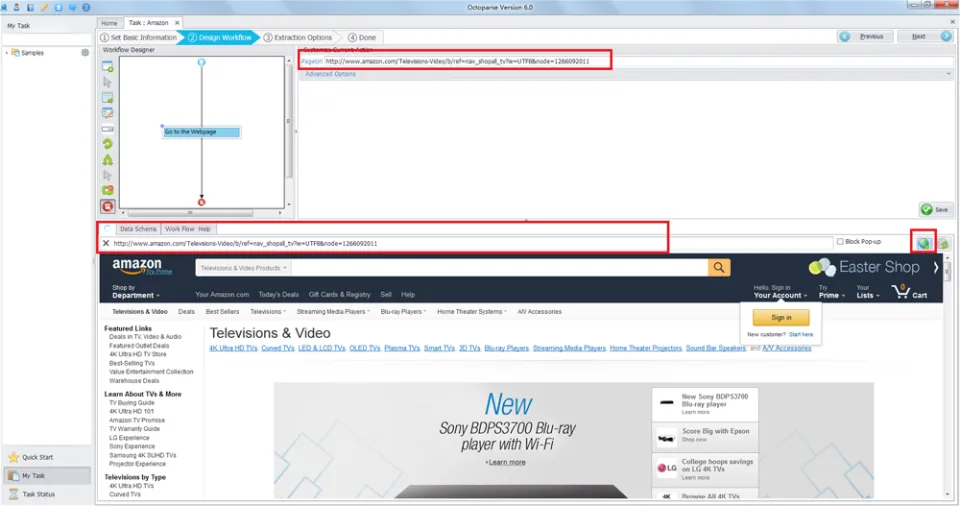Select the text input box workflow tool
960x506 pixels.
click(x=108, y=129)
